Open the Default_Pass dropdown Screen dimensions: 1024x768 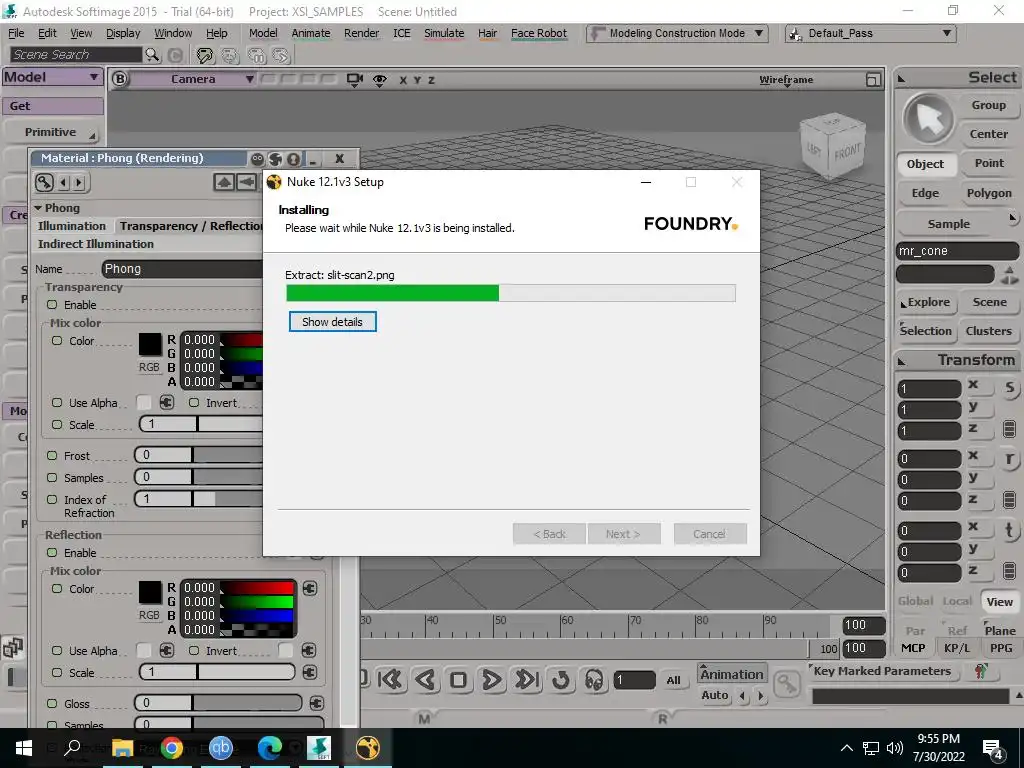click(871, 33)
